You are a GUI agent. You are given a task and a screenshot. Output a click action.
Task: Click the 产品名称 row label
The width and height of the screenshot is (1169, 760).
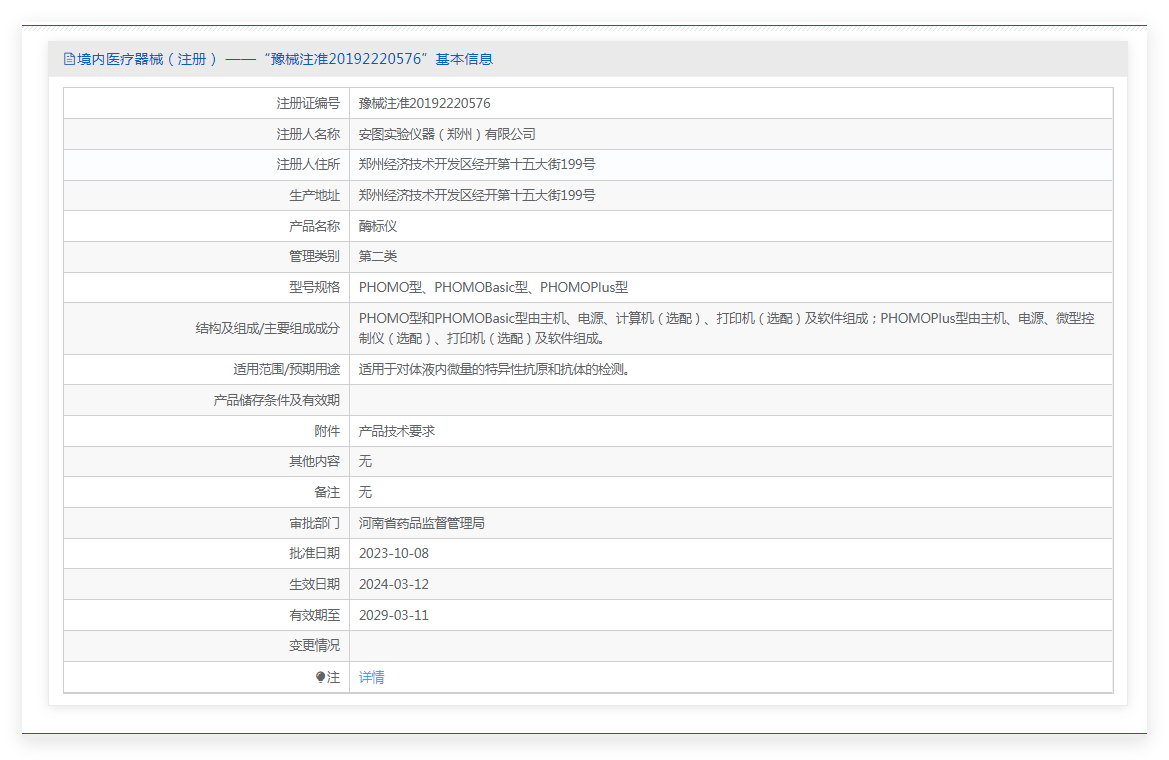click(315, 226)
